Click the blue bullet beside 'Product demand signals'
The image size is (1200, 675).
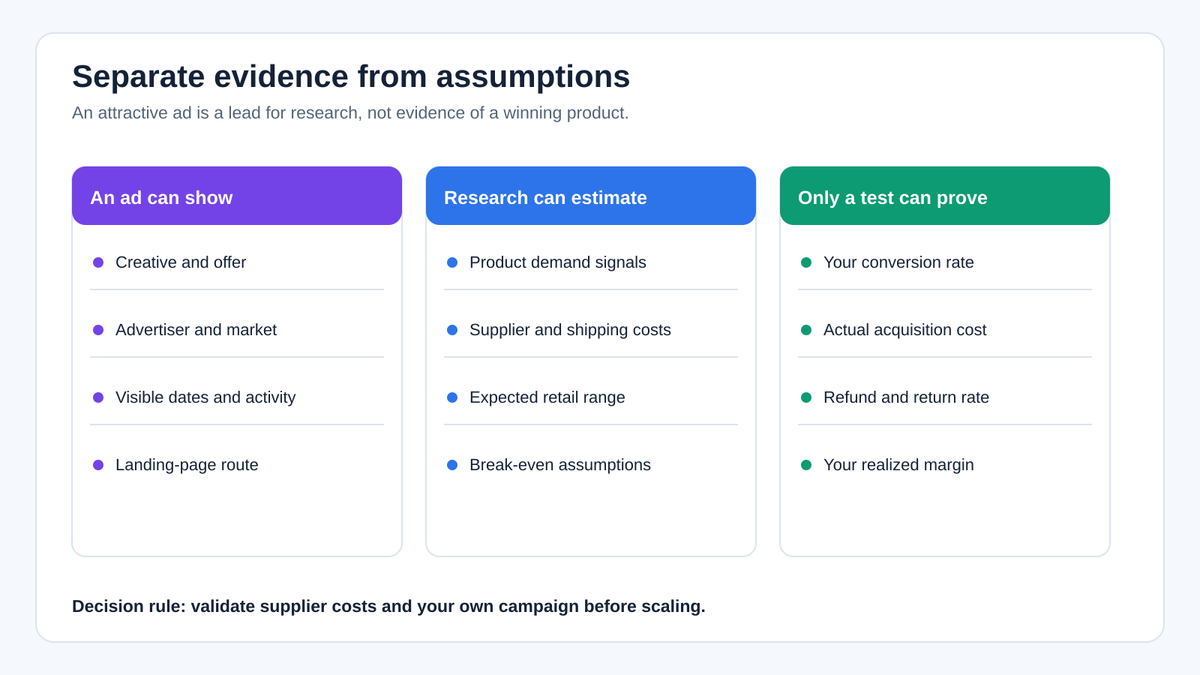452,262
